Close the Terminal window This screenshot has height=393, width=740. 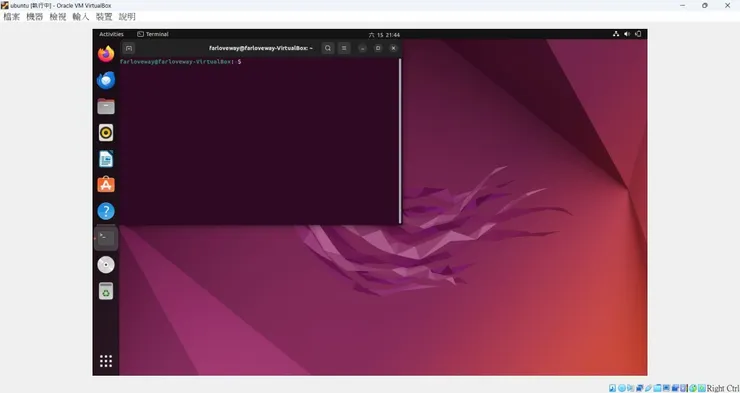coord(394,48)
